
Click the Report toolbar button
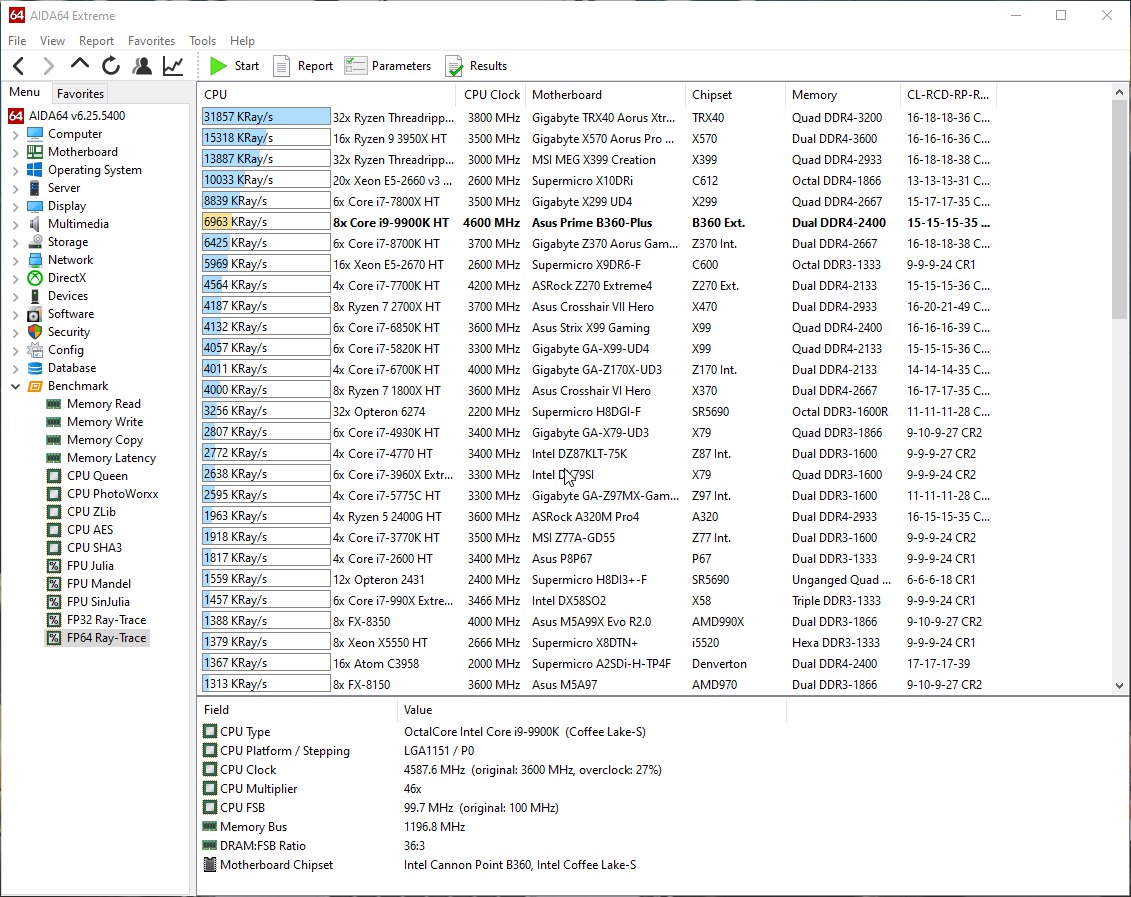303,66
